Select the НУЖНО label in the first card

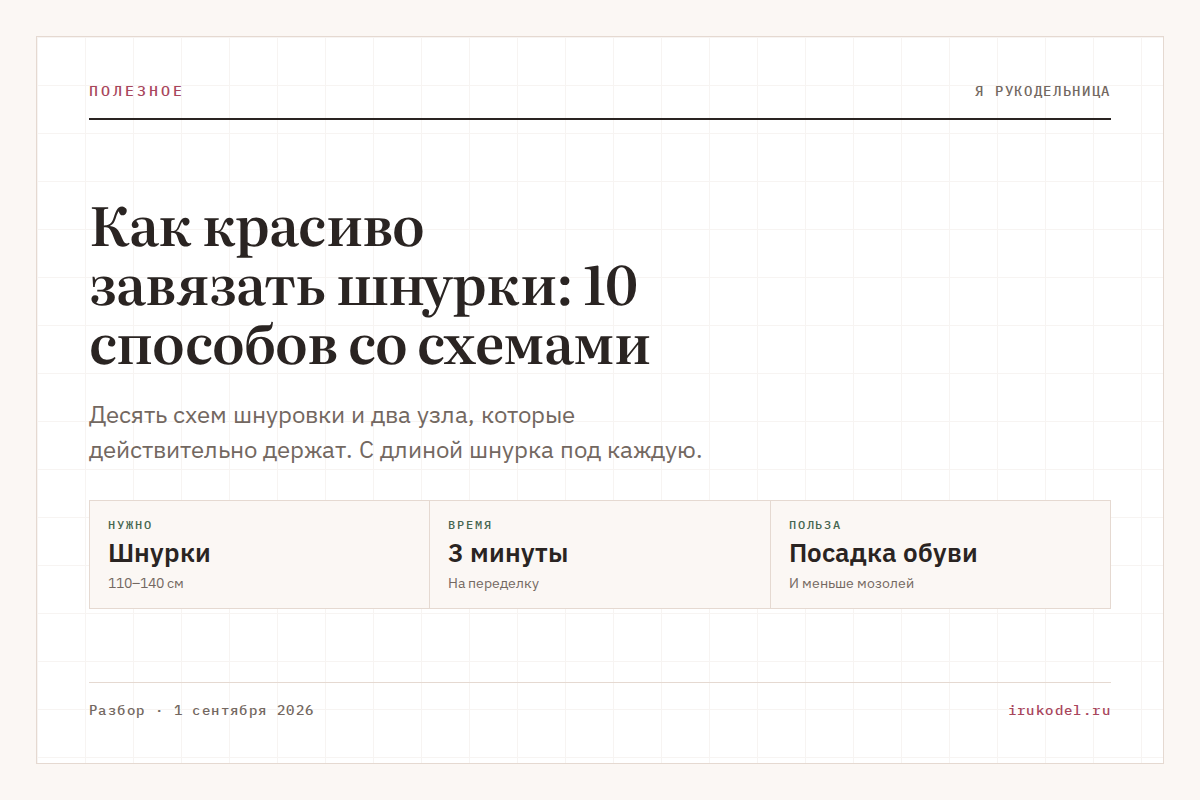tap(130, 525)
